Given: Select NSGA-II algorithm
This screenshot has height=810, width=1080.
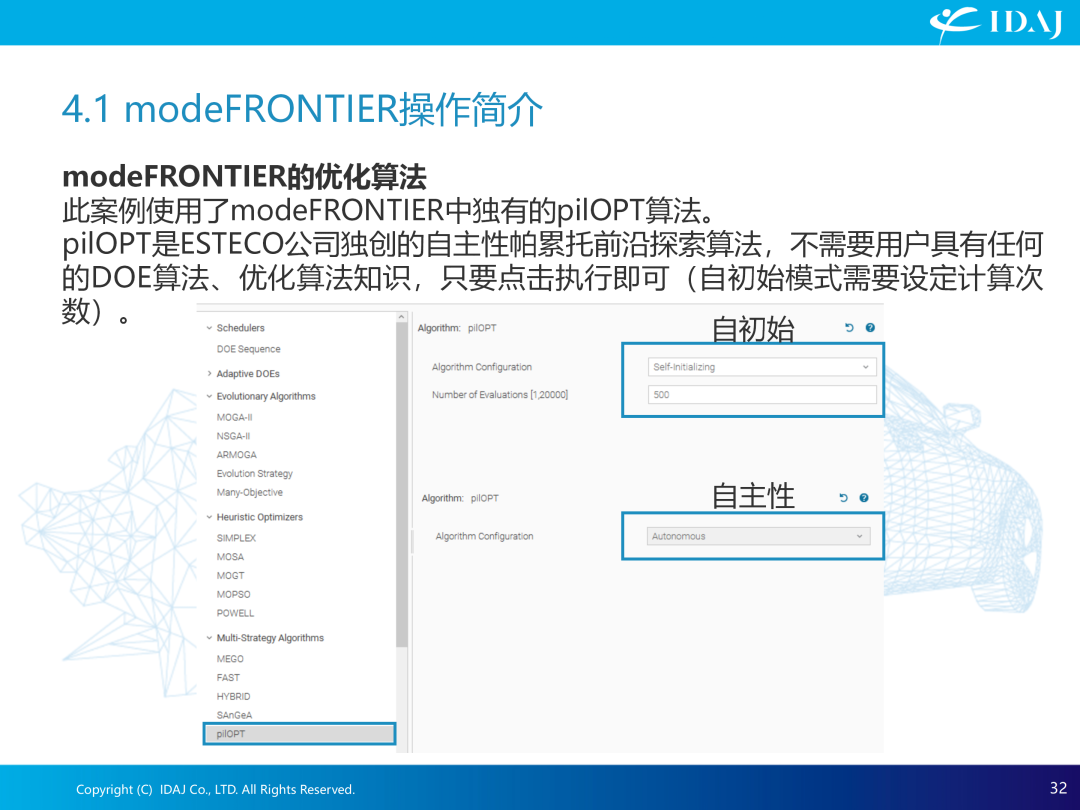Looking at the screenshot, I should pyautogui.click(x=233, y=436).
